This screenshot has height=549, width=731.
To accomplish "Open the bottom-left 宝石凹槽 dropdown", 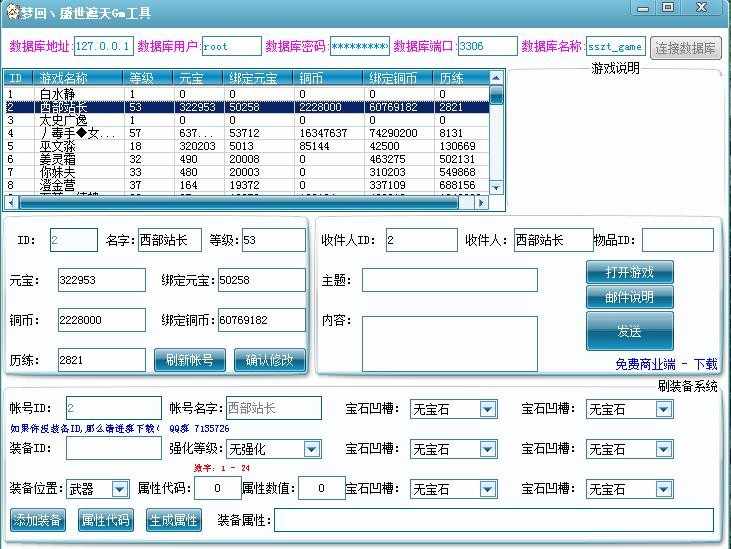I will pos(454,489).
